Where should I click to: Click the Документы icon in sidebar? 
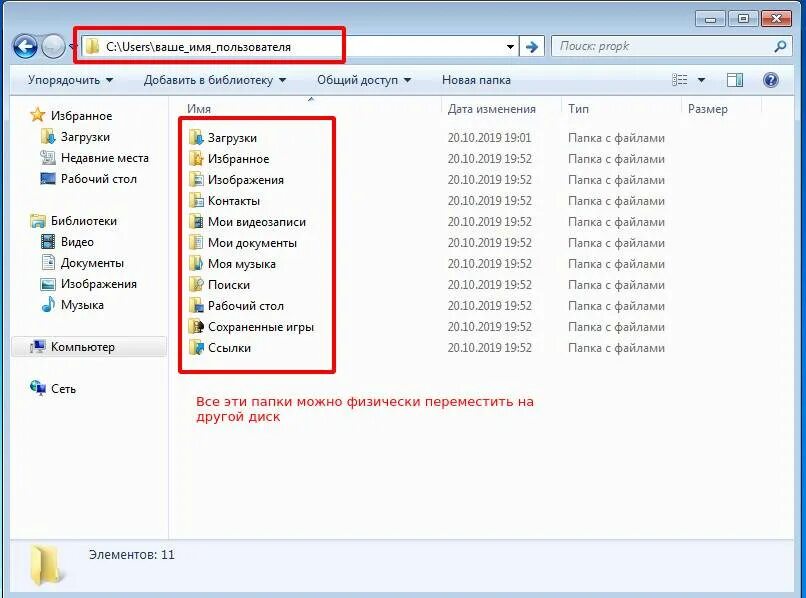click(47, 263)
